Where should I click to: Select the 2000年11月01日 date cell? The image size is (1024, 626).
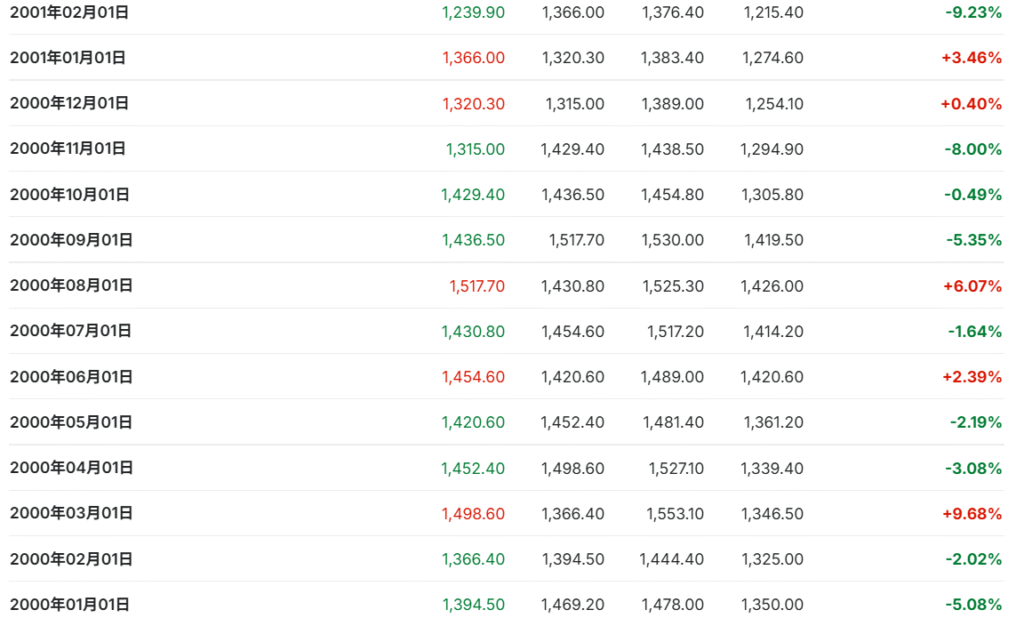(68, 149)
